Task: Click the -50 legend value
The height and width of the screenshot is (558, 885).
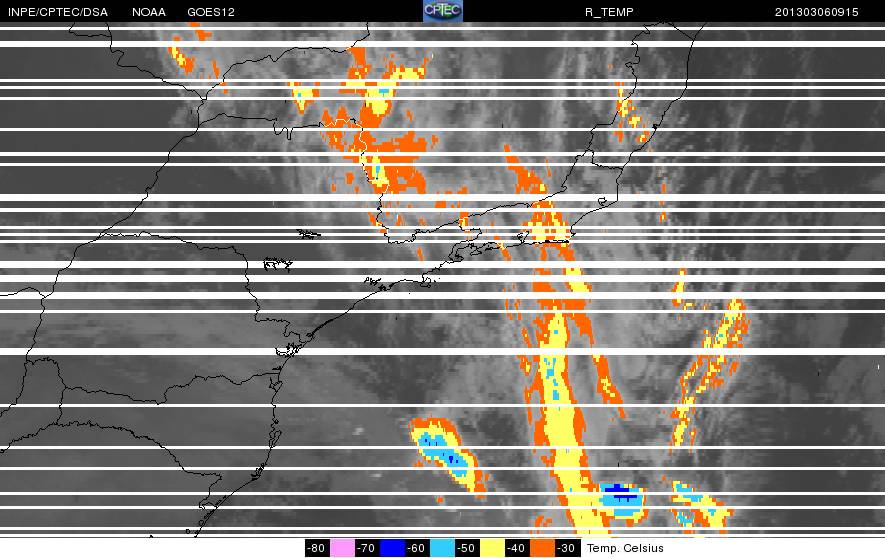Action: click(467, 548)
